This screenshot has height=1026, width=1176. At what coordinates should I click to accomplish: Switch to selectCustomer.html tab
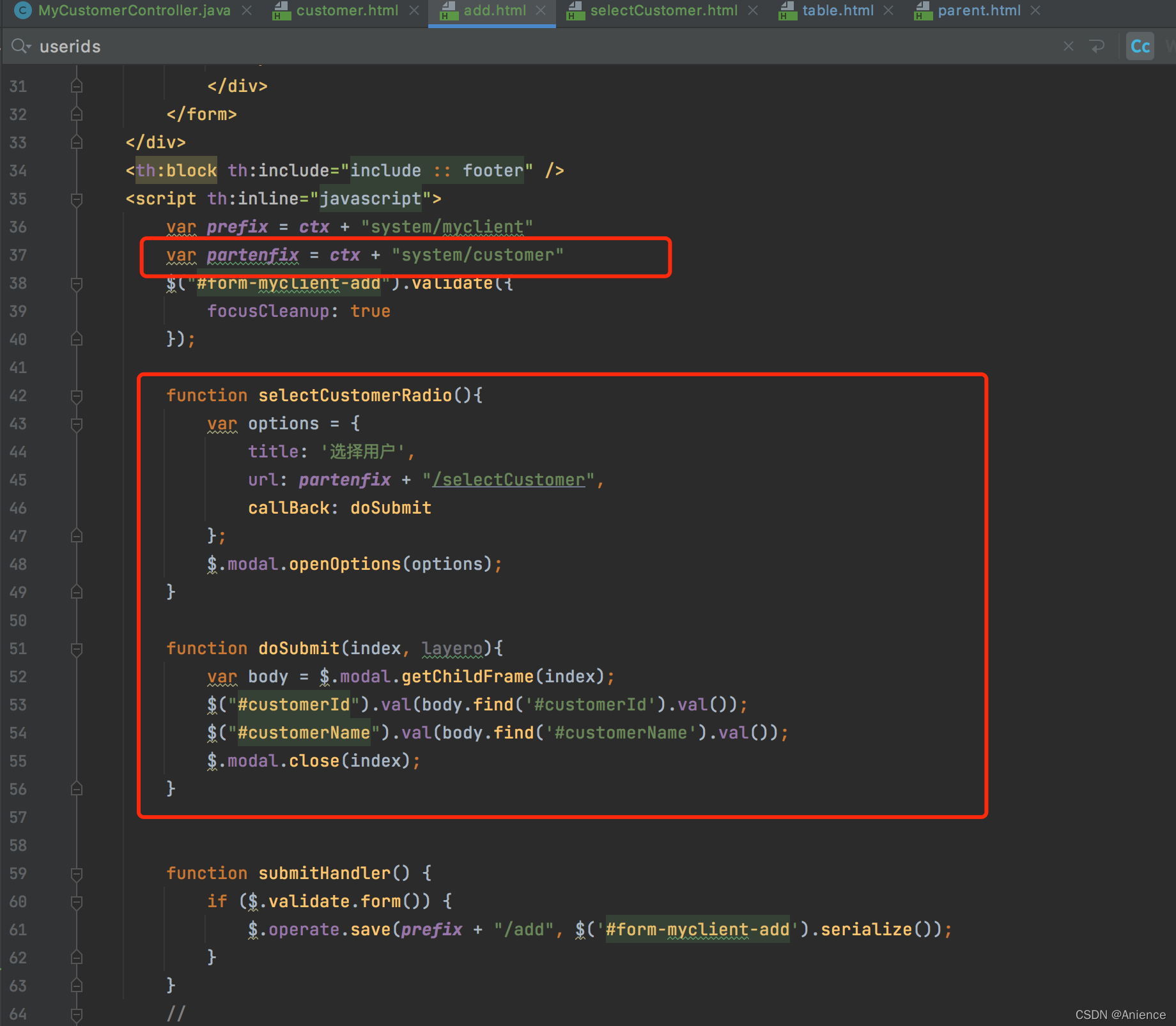pos(663,10)
